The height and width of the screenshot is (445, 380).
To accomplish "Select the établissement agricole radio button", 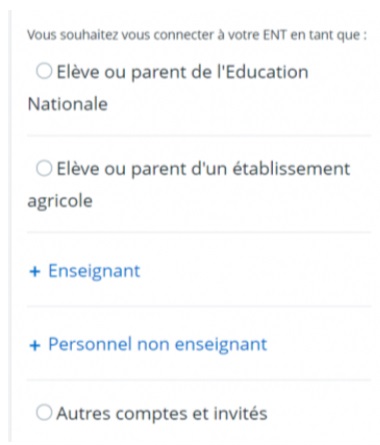I will click(44, 168).
